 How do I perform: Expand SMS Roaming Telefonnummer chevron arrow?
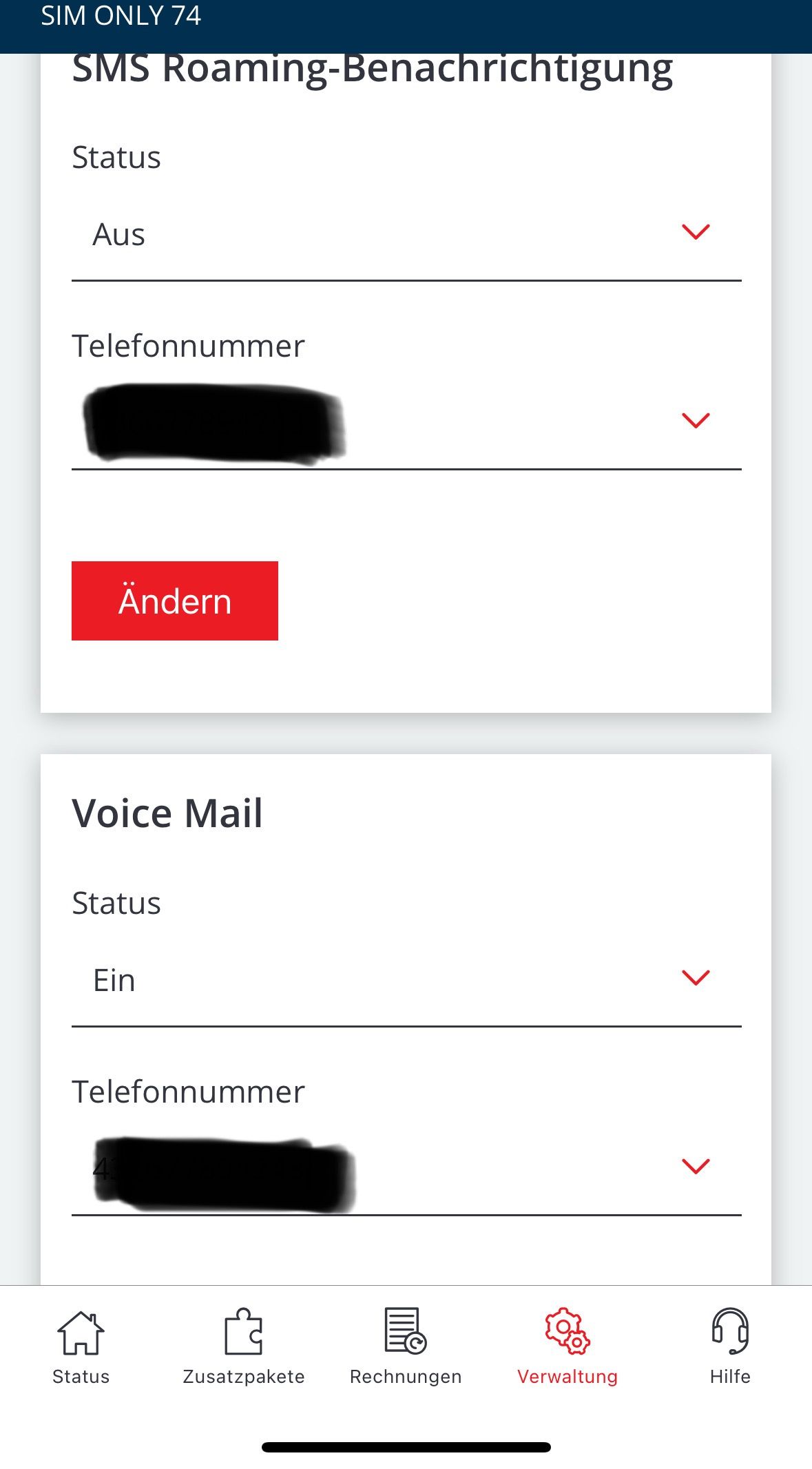[x=696, y=420]
